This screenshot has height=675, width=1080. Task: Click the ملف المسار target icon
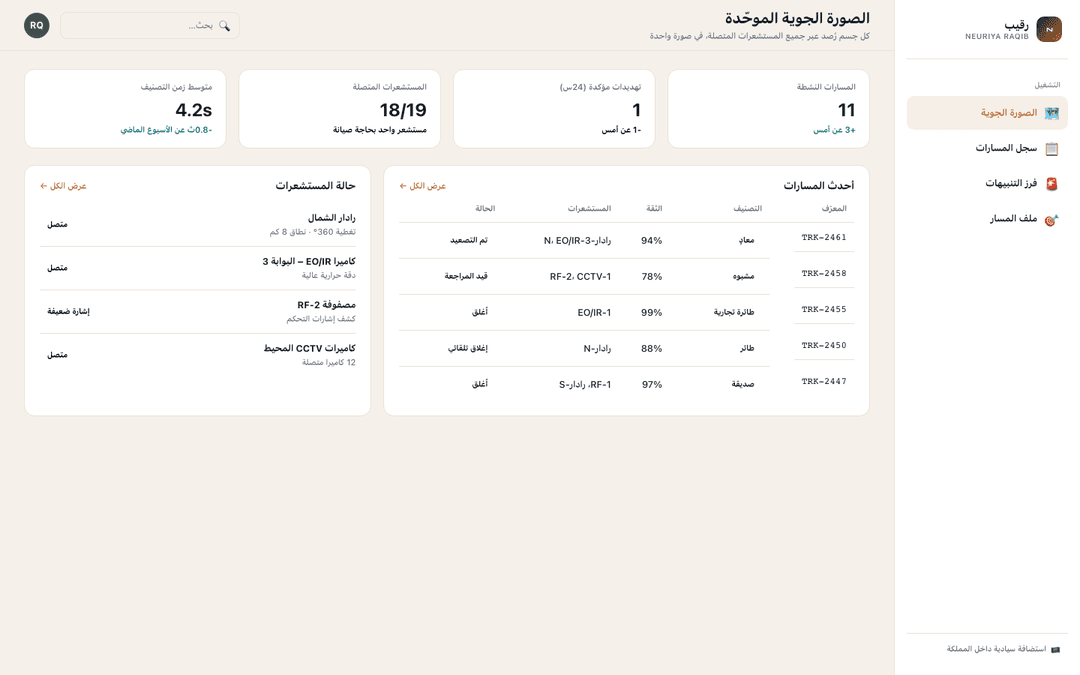click(1051, 220)
